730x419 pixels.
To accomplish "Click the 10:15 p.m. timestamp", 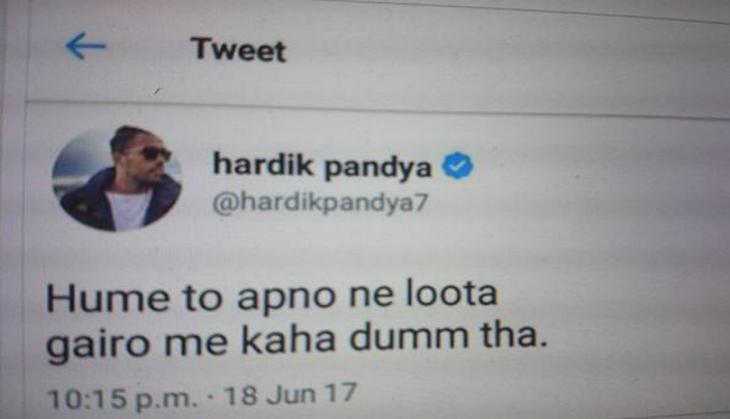I will 122,399.
